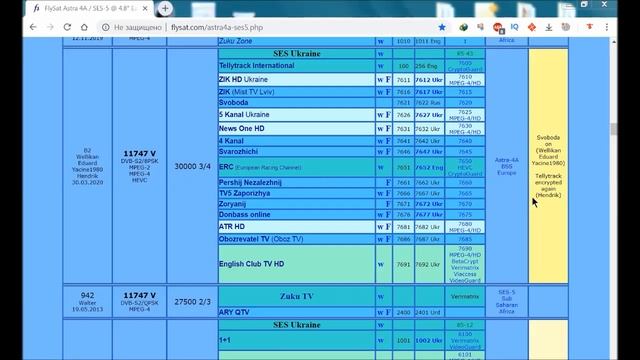Click web icon W for Tellytrack International
The image size is (640, 360).
[x=380, y=66]
